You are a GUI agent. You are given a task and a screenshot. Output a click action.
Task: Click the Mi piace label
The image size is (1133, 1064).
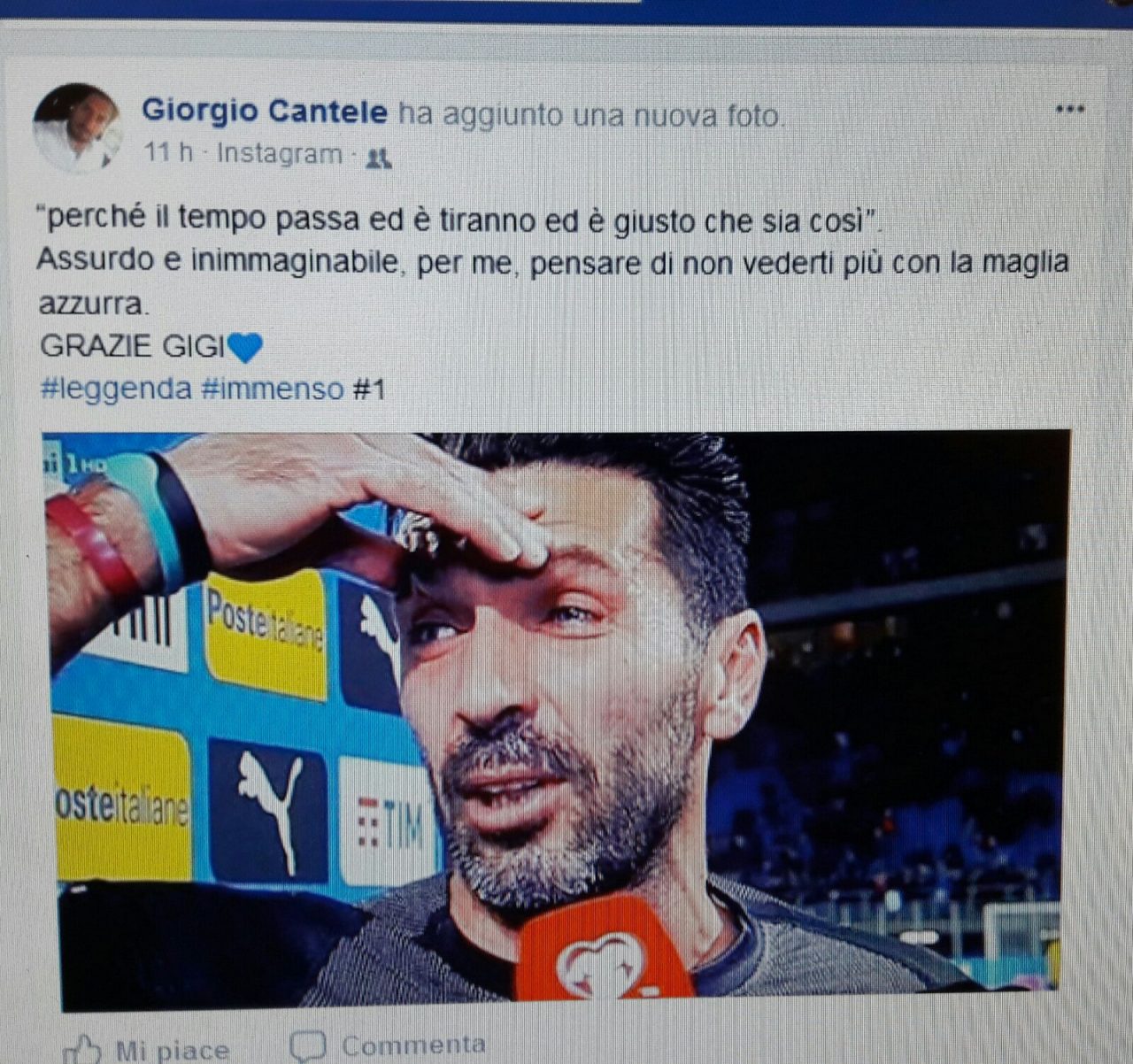tap(173, 1050)
